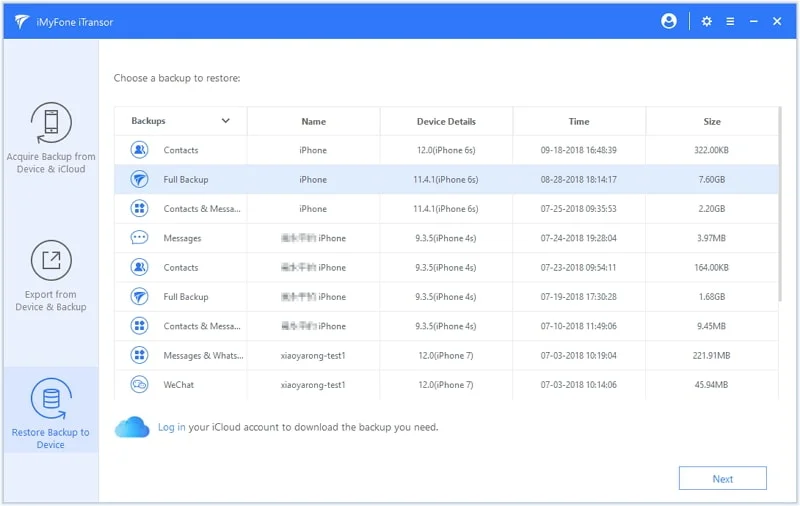Click size cell 221.91MB

[x=711, y=356]
